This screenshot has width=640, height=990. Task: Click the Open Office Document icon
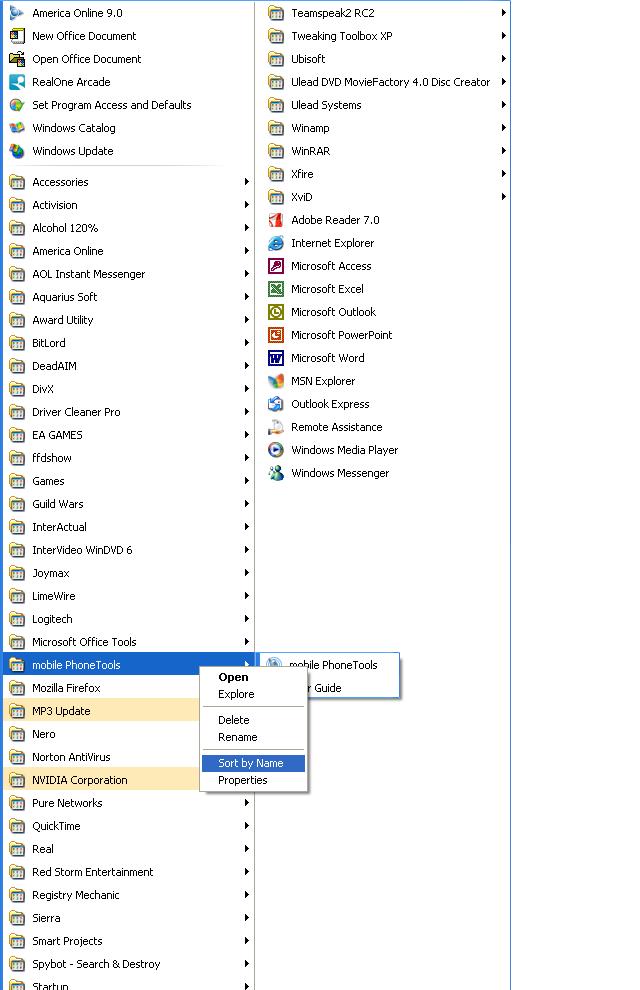(17, 59)
